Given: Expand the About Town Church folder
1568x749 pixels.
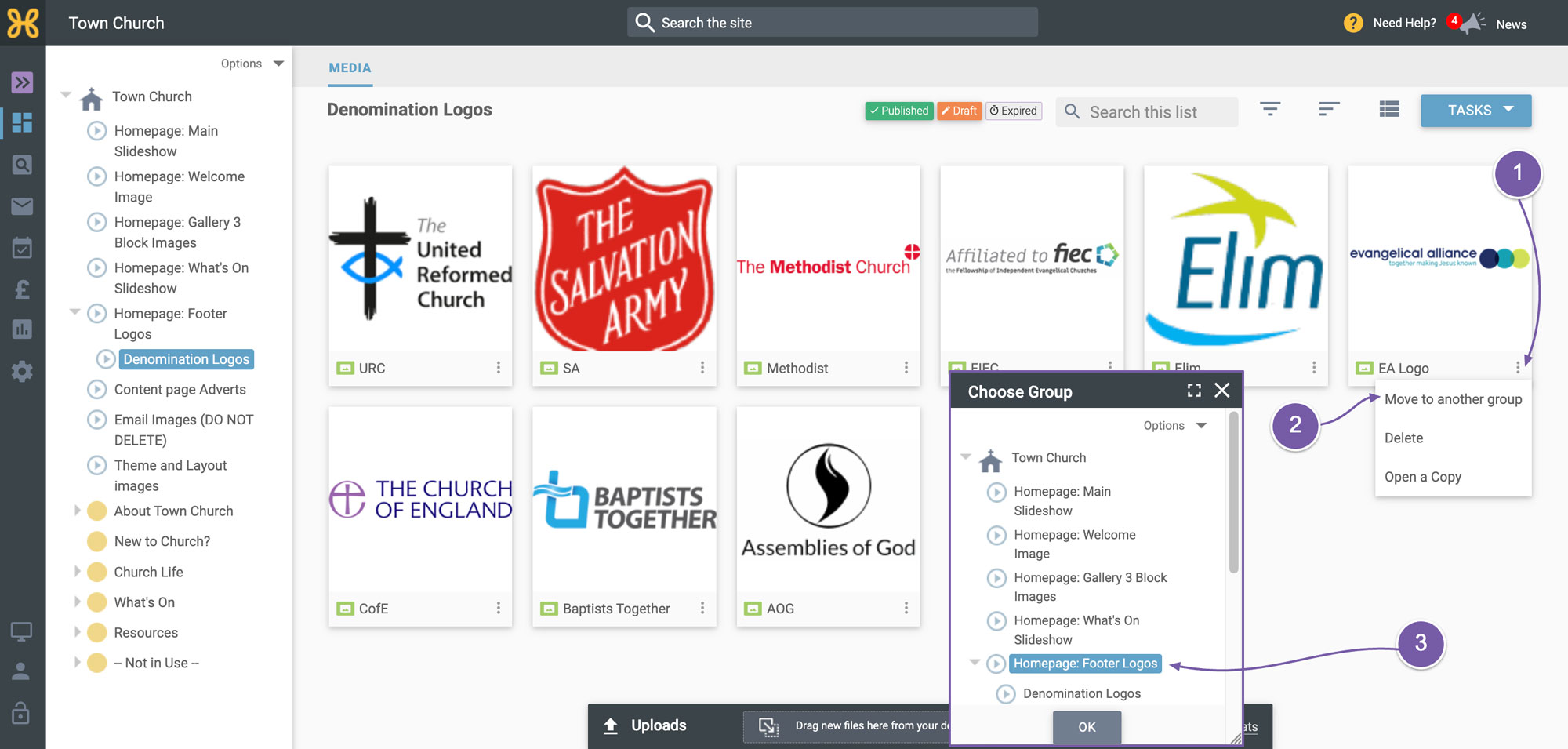Looking at the screenshot, I should (77, 511).
